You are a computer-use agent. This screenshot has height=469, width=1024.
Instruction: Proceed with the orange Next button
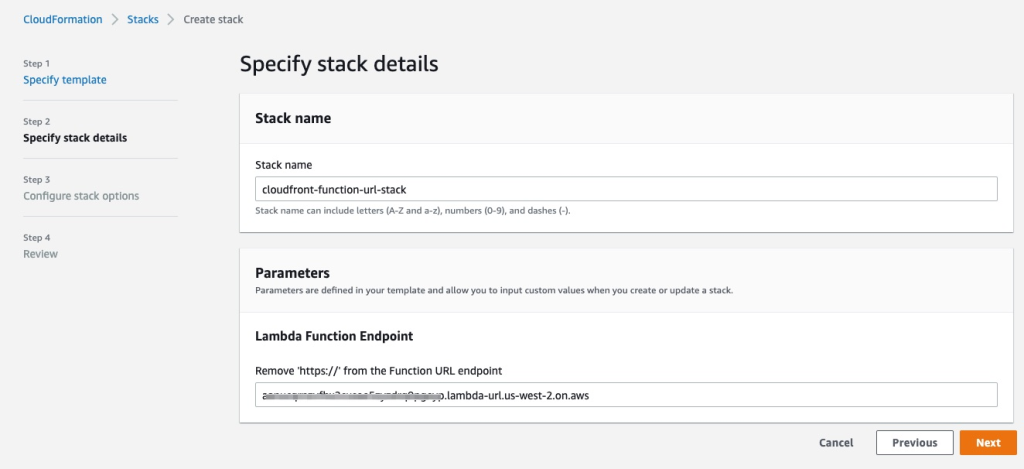(988, 443)
